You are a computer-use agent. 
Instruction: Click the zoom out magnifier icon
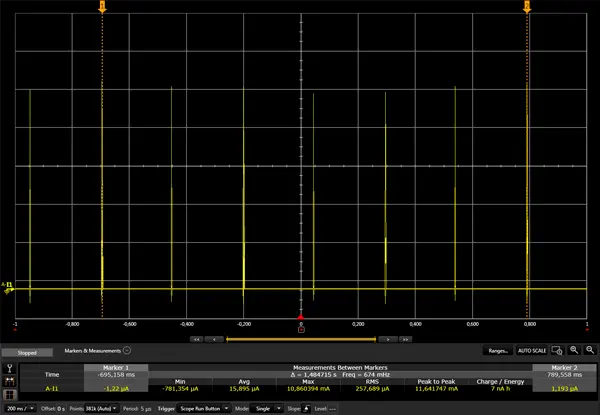pos(590,351)
